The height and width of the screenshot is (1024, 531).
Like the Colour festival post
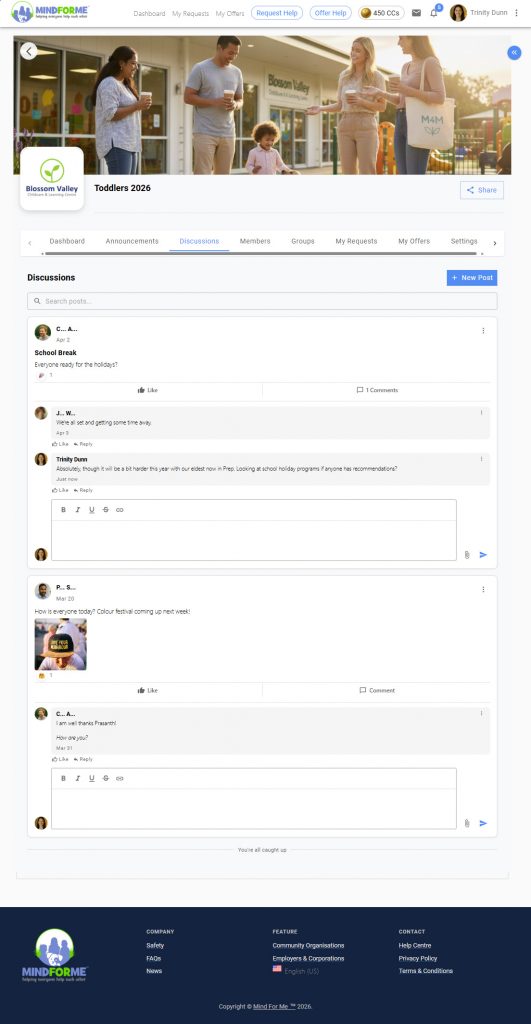(x=148, y=690)
